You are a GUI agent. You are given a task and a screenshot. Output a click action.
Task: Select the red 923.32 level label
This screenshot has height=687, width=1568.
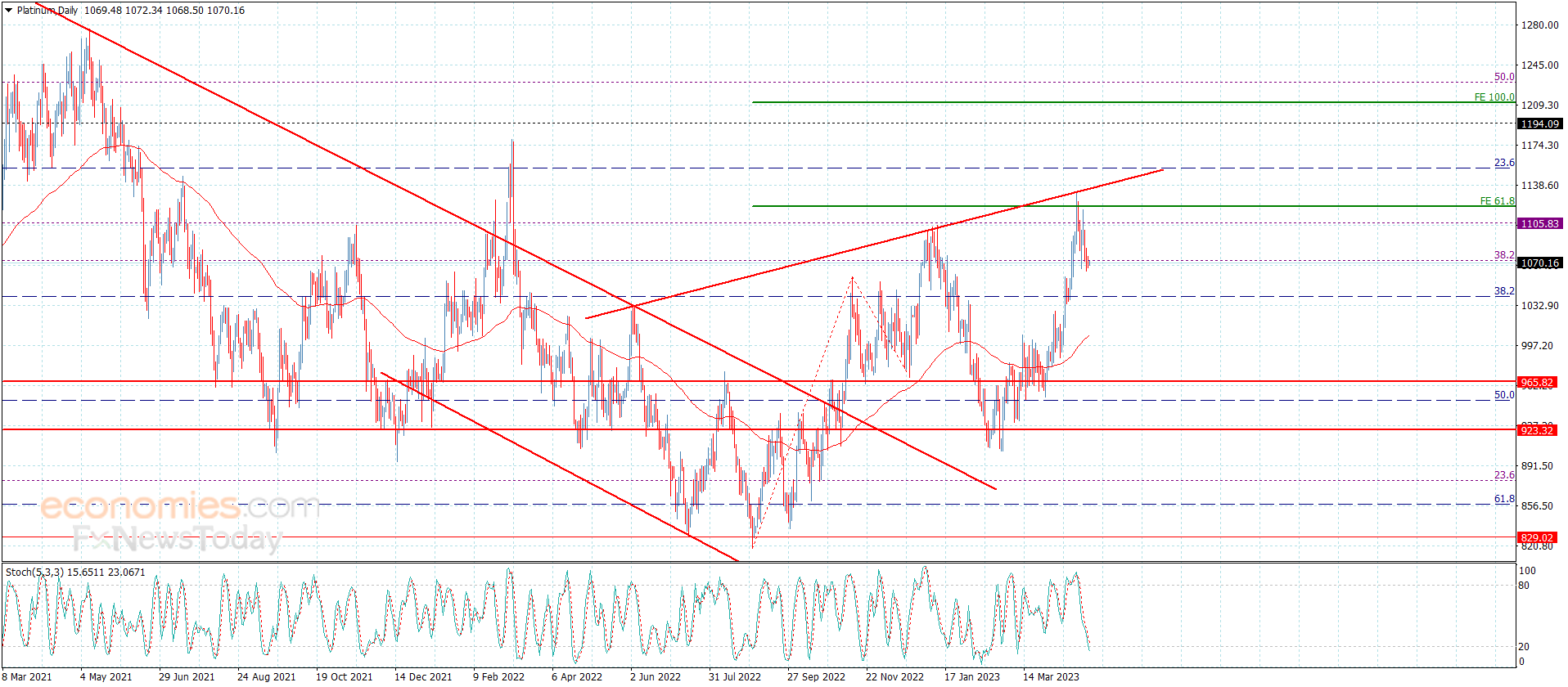pyautogui.click(x=1536, y=430)
